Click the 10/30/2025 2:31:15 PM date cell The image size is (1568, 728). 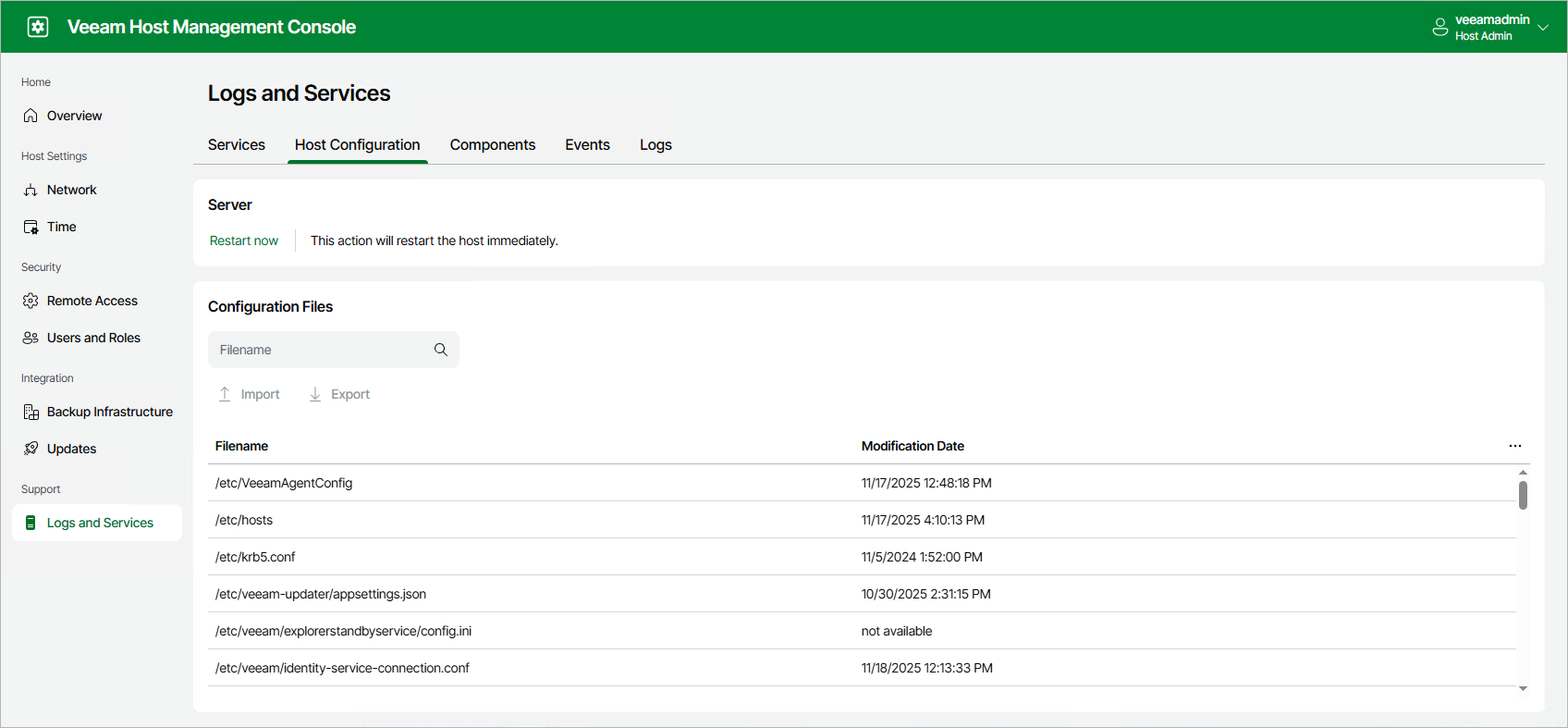click(926, 594)
